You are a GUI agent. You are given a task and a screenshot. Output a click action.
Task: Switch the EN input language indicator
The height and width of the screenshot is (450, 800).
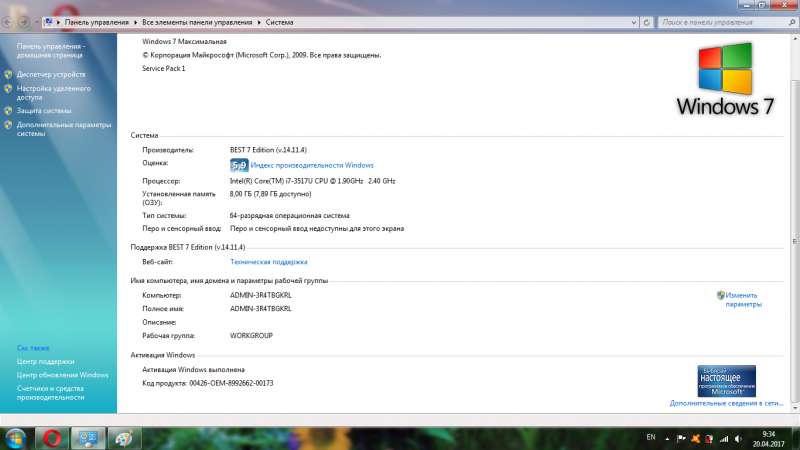[x=651, y=438]
